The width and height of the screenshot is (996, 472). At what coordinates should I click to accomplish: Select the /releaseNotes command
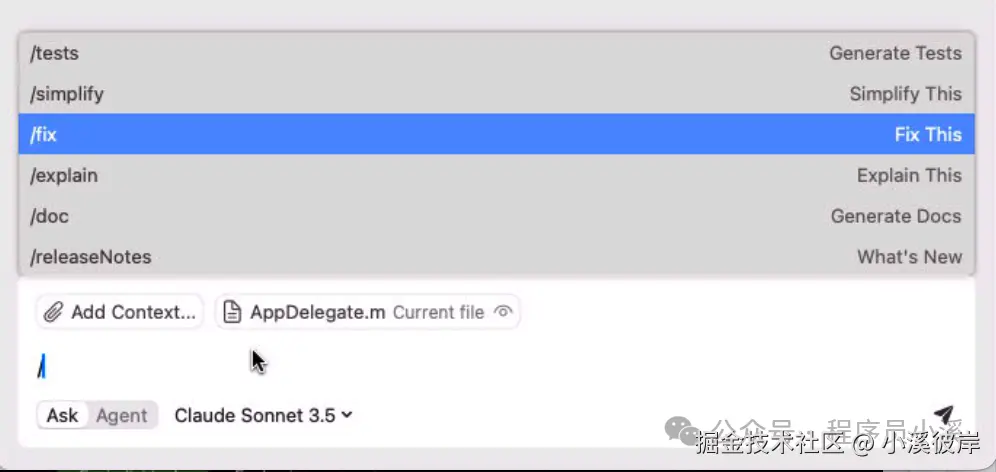496,257
